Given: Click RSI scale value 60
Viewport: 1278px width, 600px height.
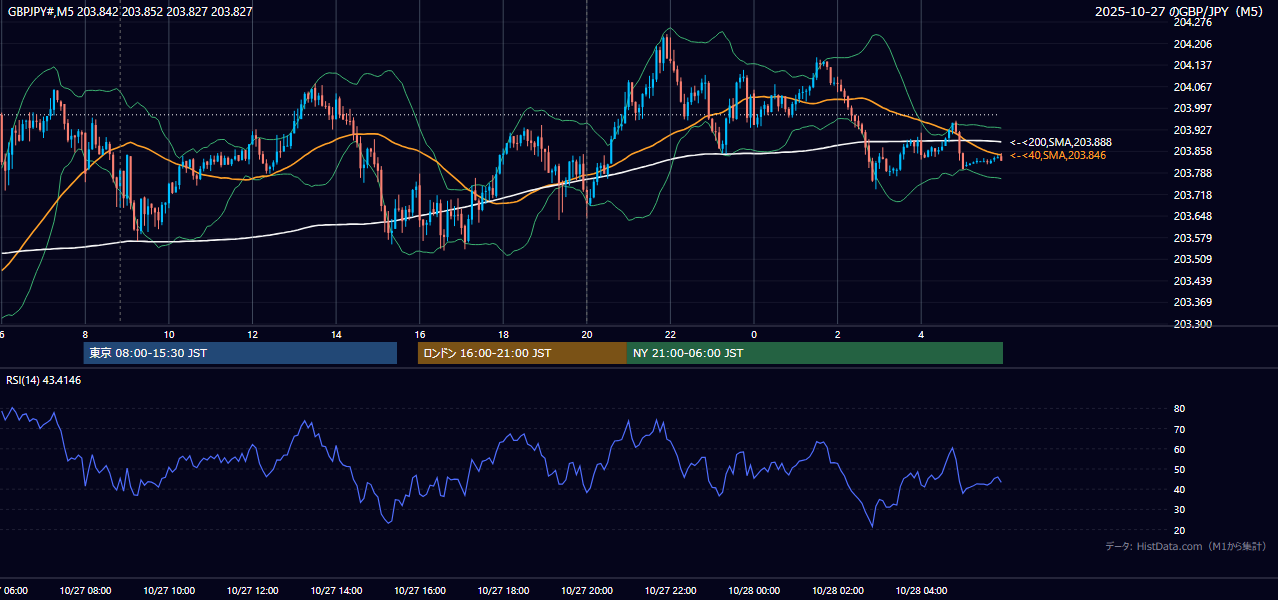Looking at the screenshot, I should tap(1179, 449).
